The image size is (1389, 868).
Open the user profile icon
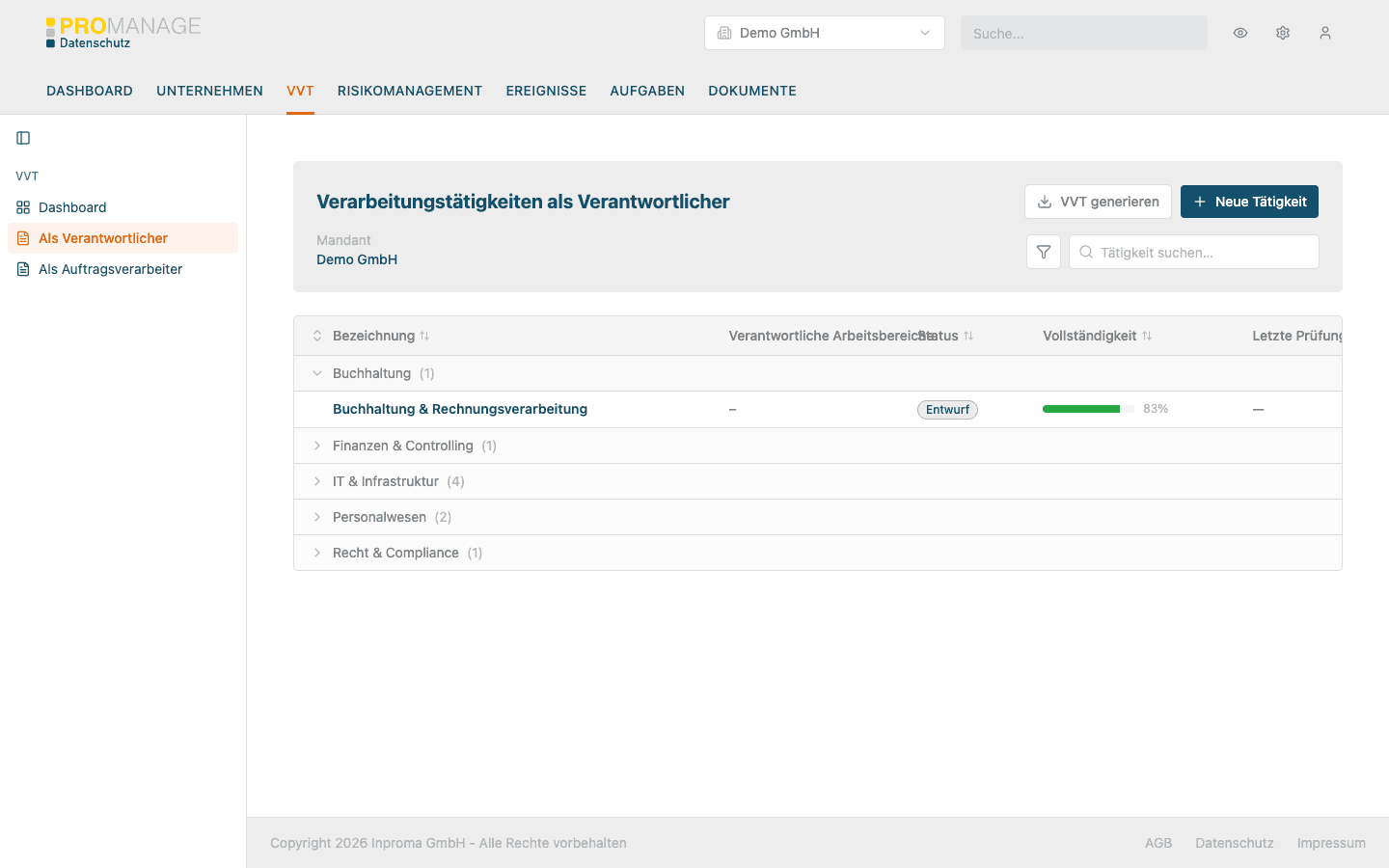[x=1325, y=33]
